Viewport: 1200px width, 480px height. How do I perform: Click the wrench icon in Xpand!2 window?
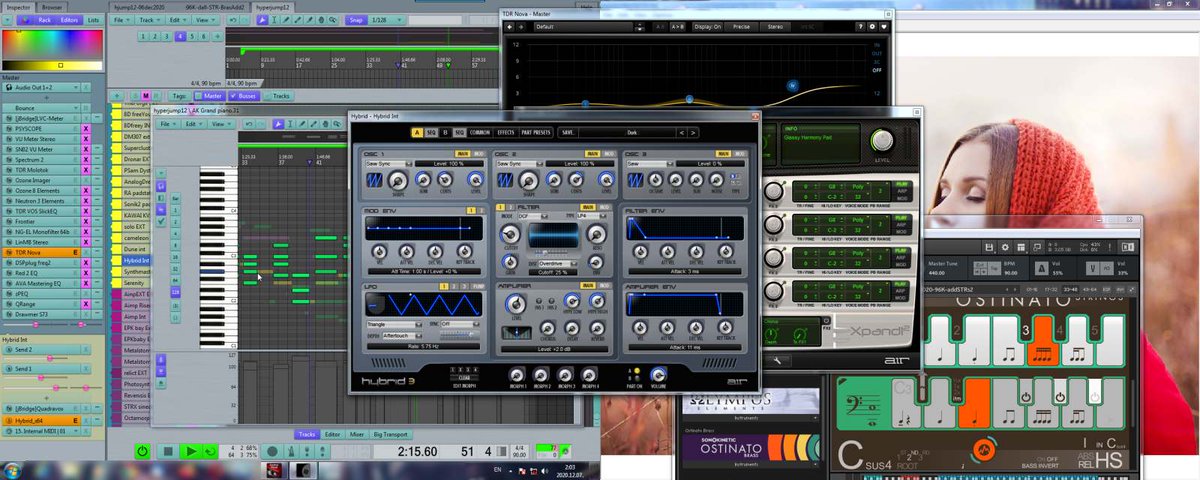point(776,360)
